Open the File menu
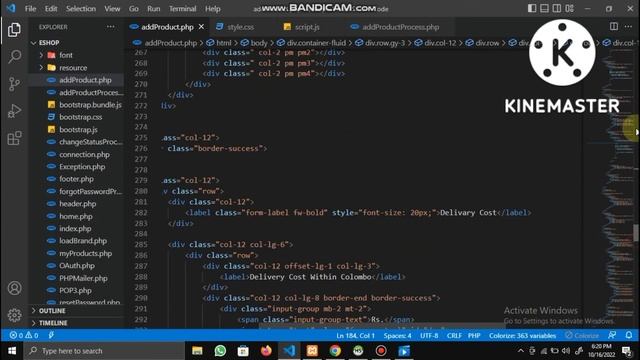Screen dimensions: 640x360 click(x=30, y=9)
